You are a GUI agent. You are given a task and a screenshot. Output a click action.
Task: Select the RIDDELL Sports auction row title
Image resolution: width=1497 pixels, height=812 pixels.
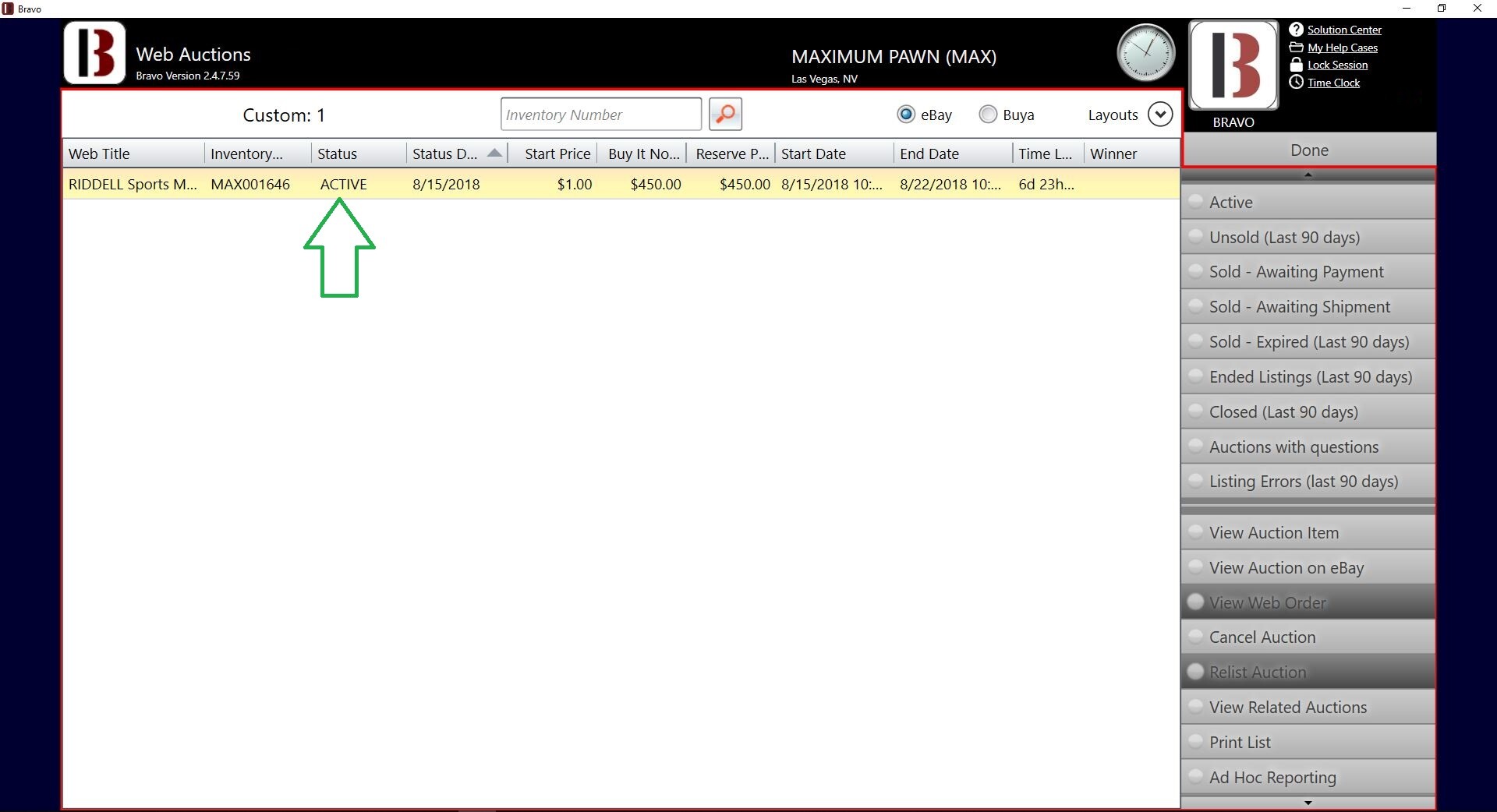[133, 185]
